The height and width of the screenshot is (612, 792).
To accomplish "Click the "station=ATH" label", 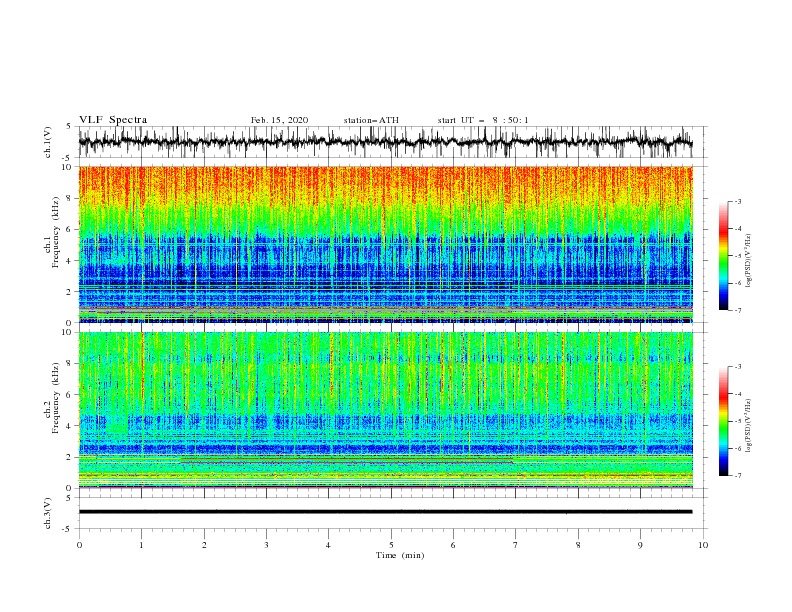I will tap(371, 120).
